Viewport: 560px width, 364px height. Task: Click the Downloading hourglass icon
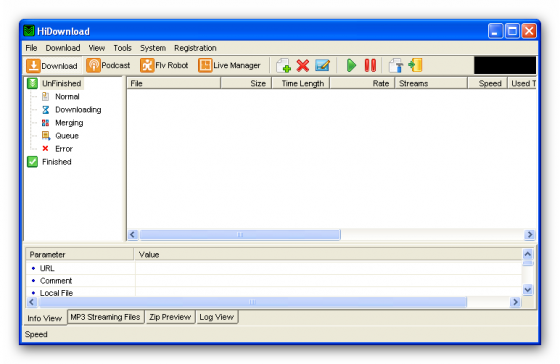(x=46, y=110)
